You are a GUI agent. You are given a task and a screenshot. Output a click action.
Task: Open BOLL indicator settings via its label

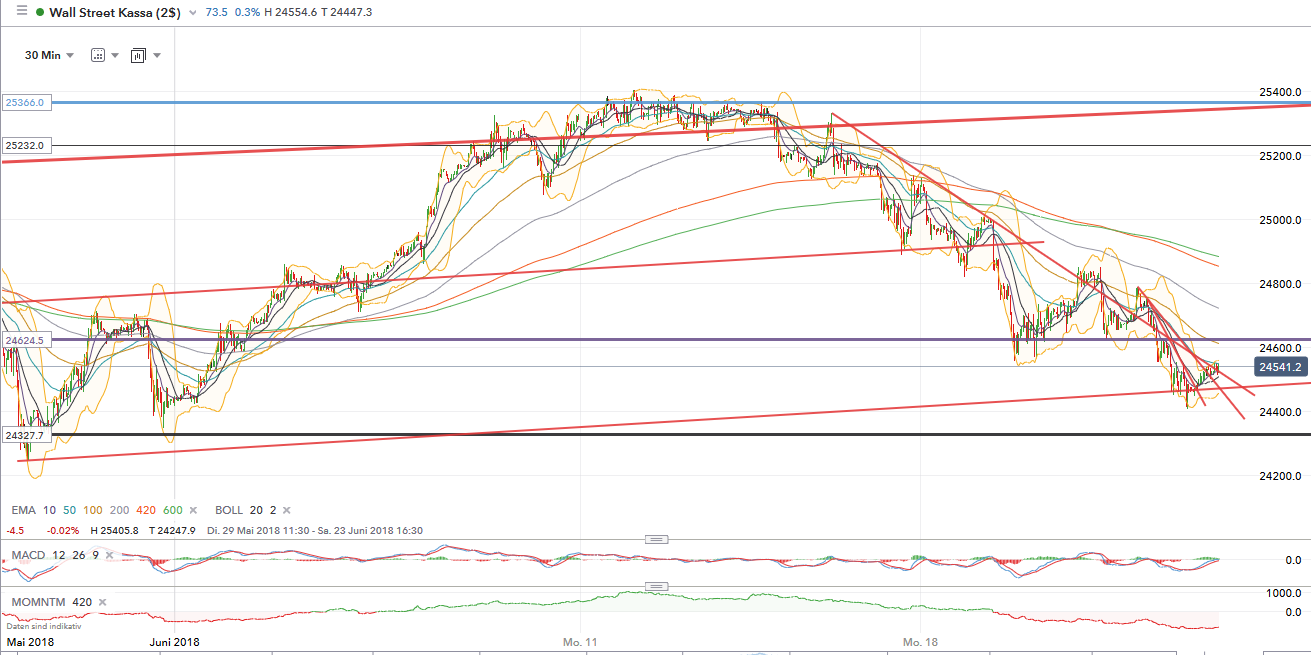230,510
